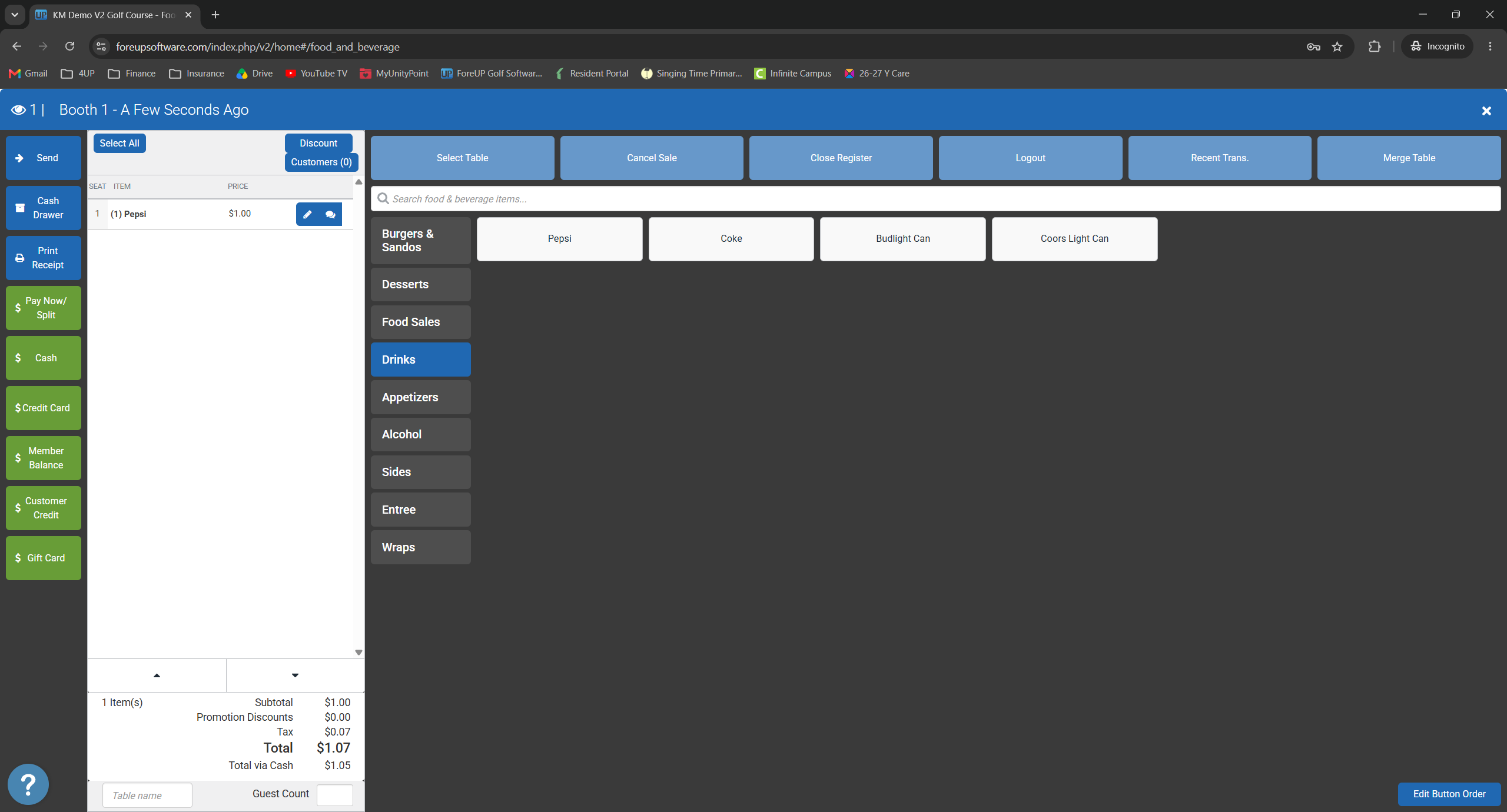This screenshot has height=812, width=1507.
Task: Click the cart scroll-down triangle button
Action: tap(295, 675)
